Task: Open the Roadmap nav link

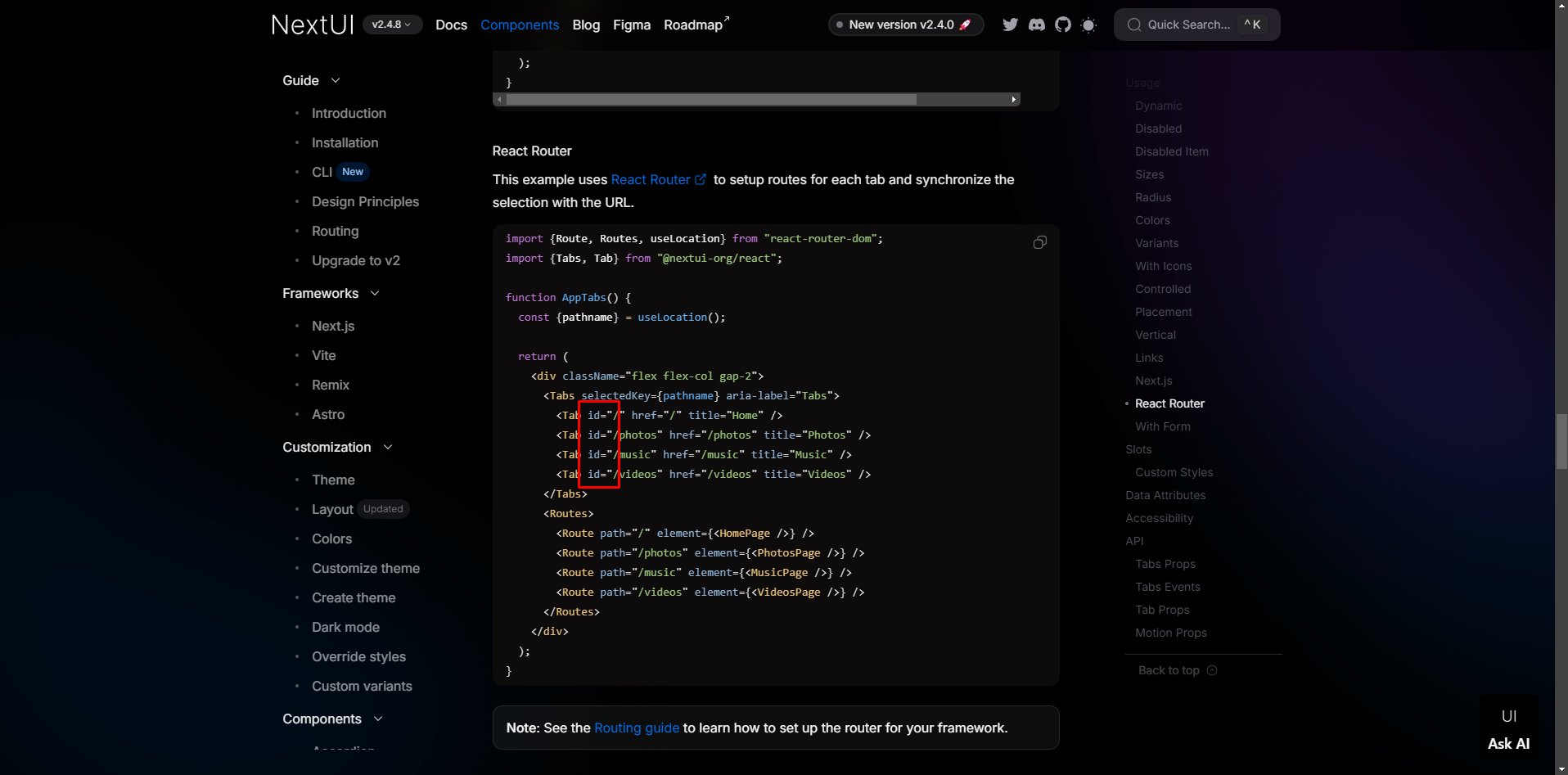Action: pos(696,25)
